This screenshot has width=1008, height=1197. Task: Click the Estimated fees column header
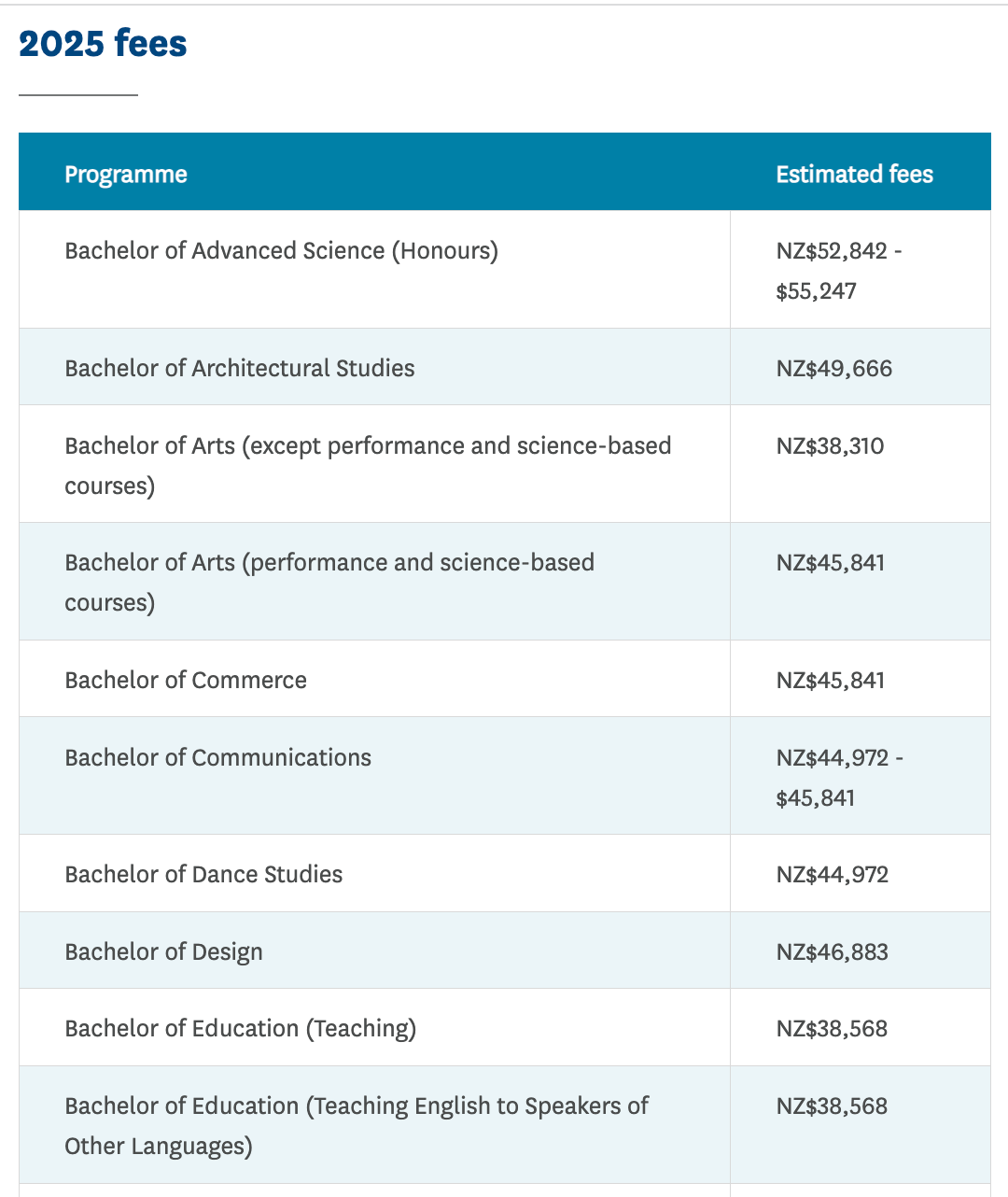click(x=854, y=175)
